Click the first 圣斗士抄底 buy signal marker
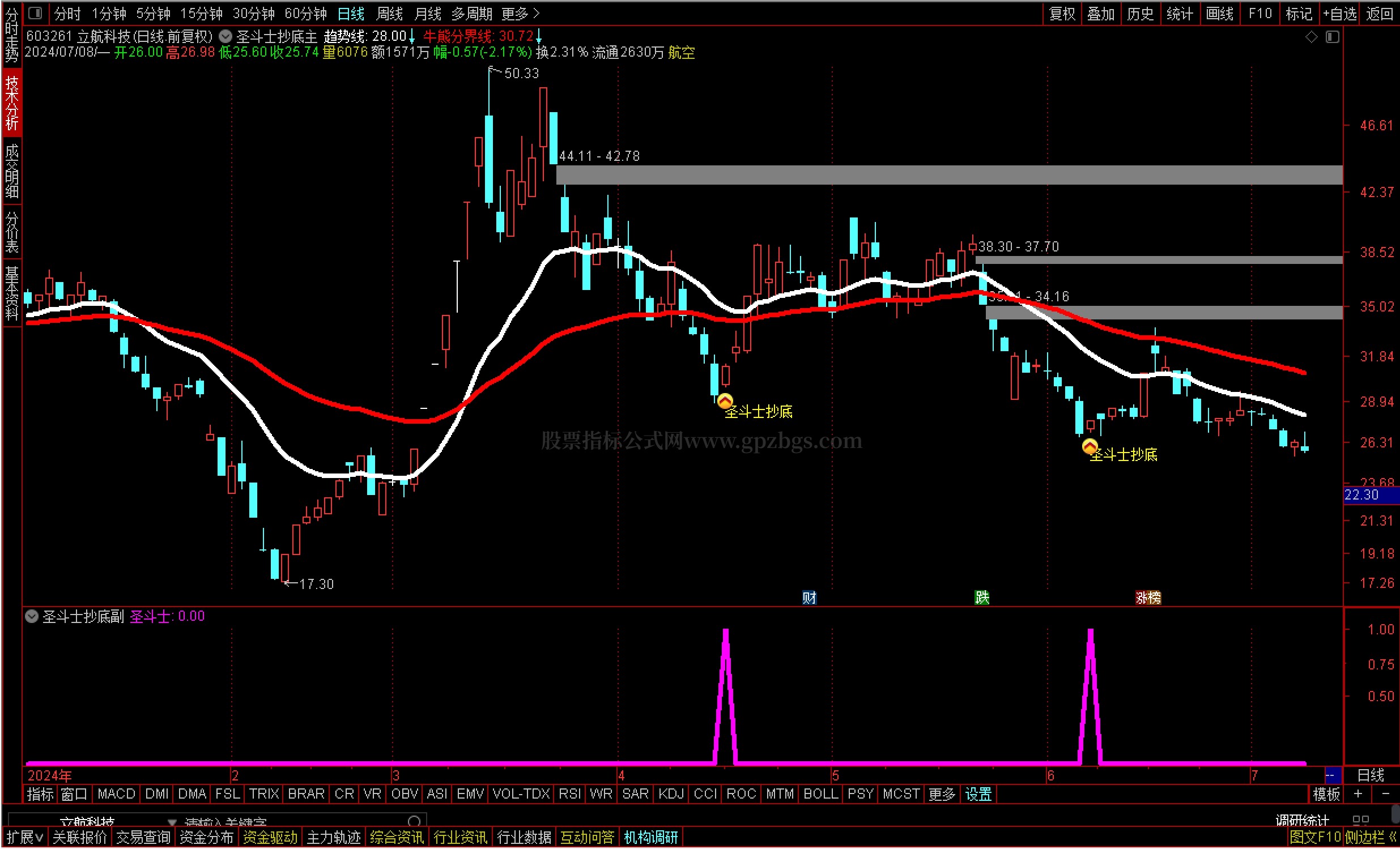The image size is (1400, 849). pyautogui.click(x=725, y=402)
